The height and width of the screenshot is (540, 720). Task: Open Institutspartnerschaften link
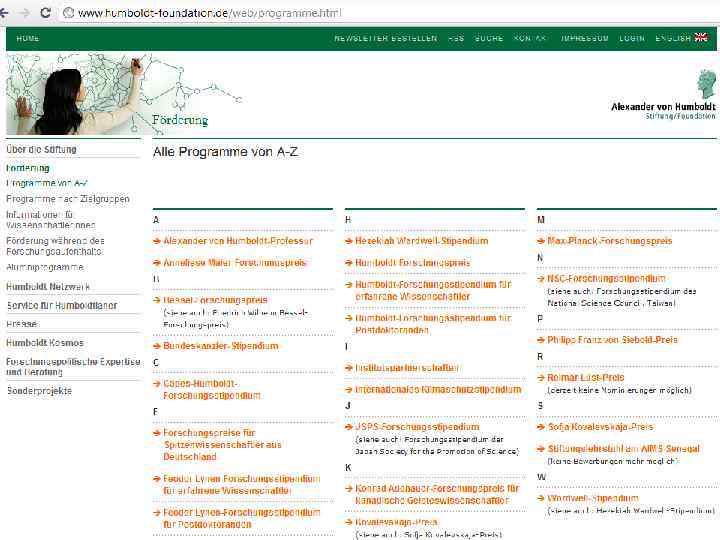tap(407, 368)
